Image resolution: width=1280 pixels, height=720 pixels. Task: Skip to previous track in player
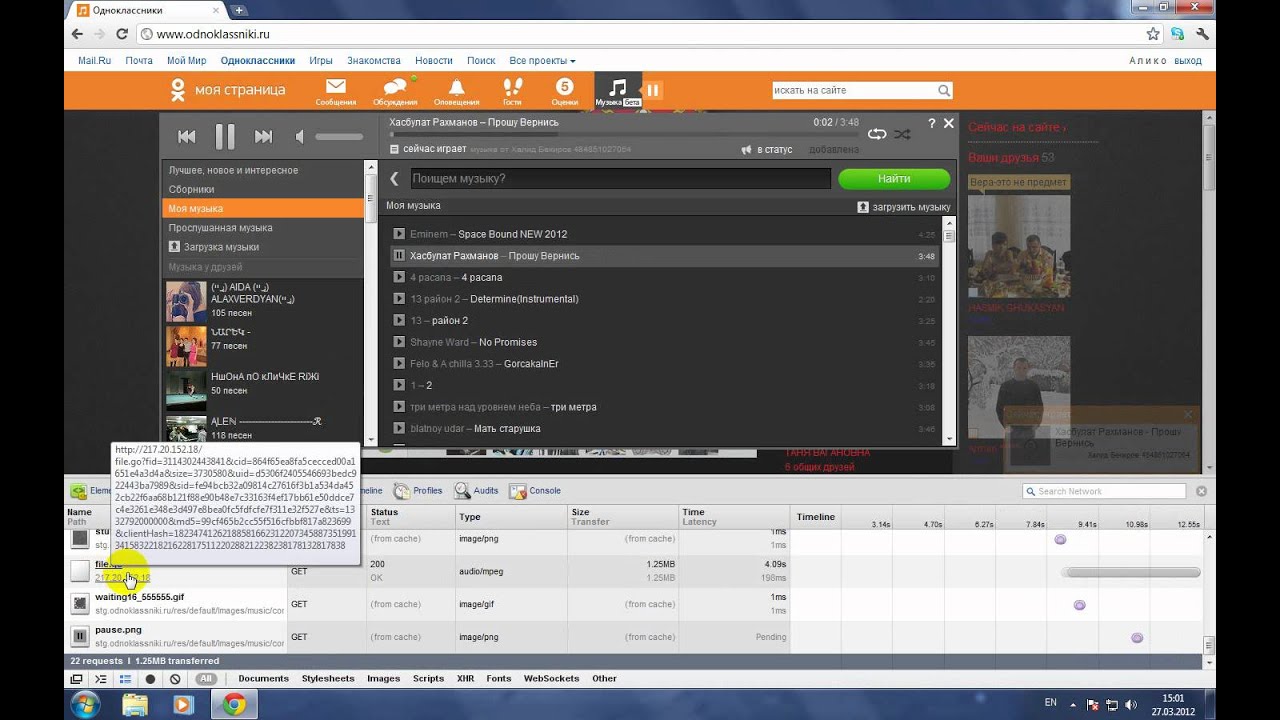tap(187, 137)
